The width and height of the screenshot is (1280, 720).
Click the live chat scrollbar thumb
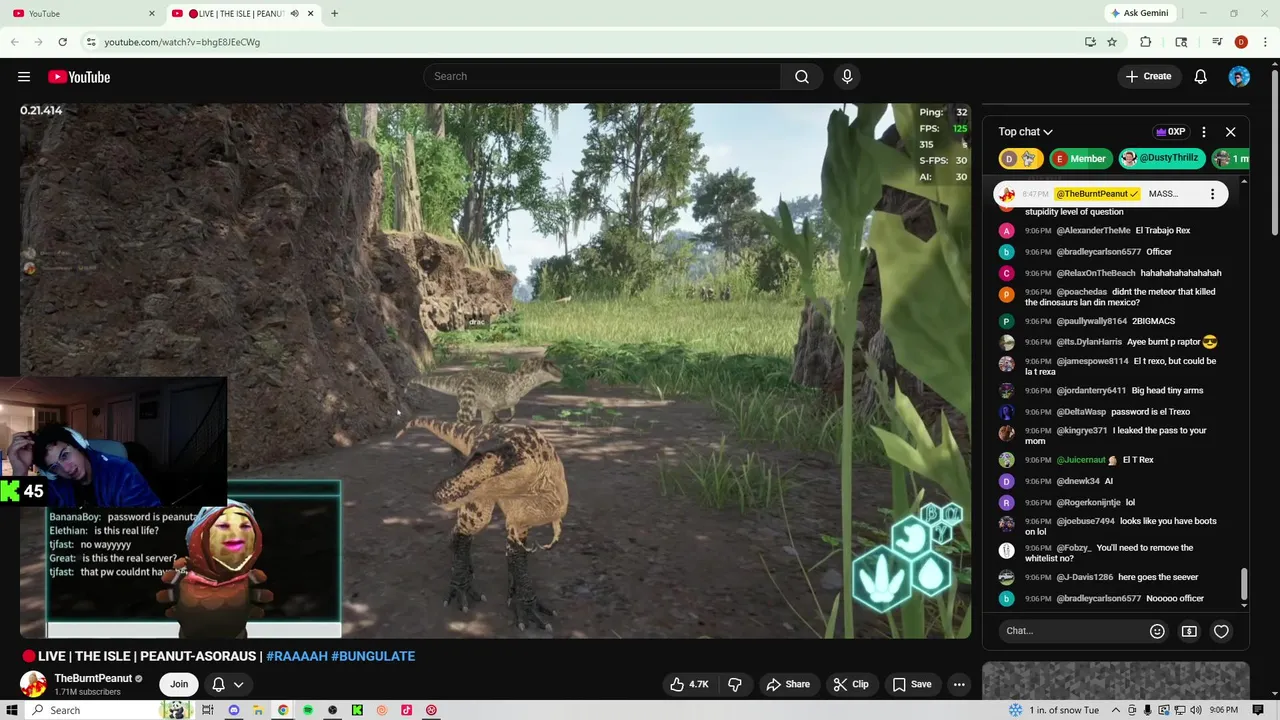(1244, 583)
